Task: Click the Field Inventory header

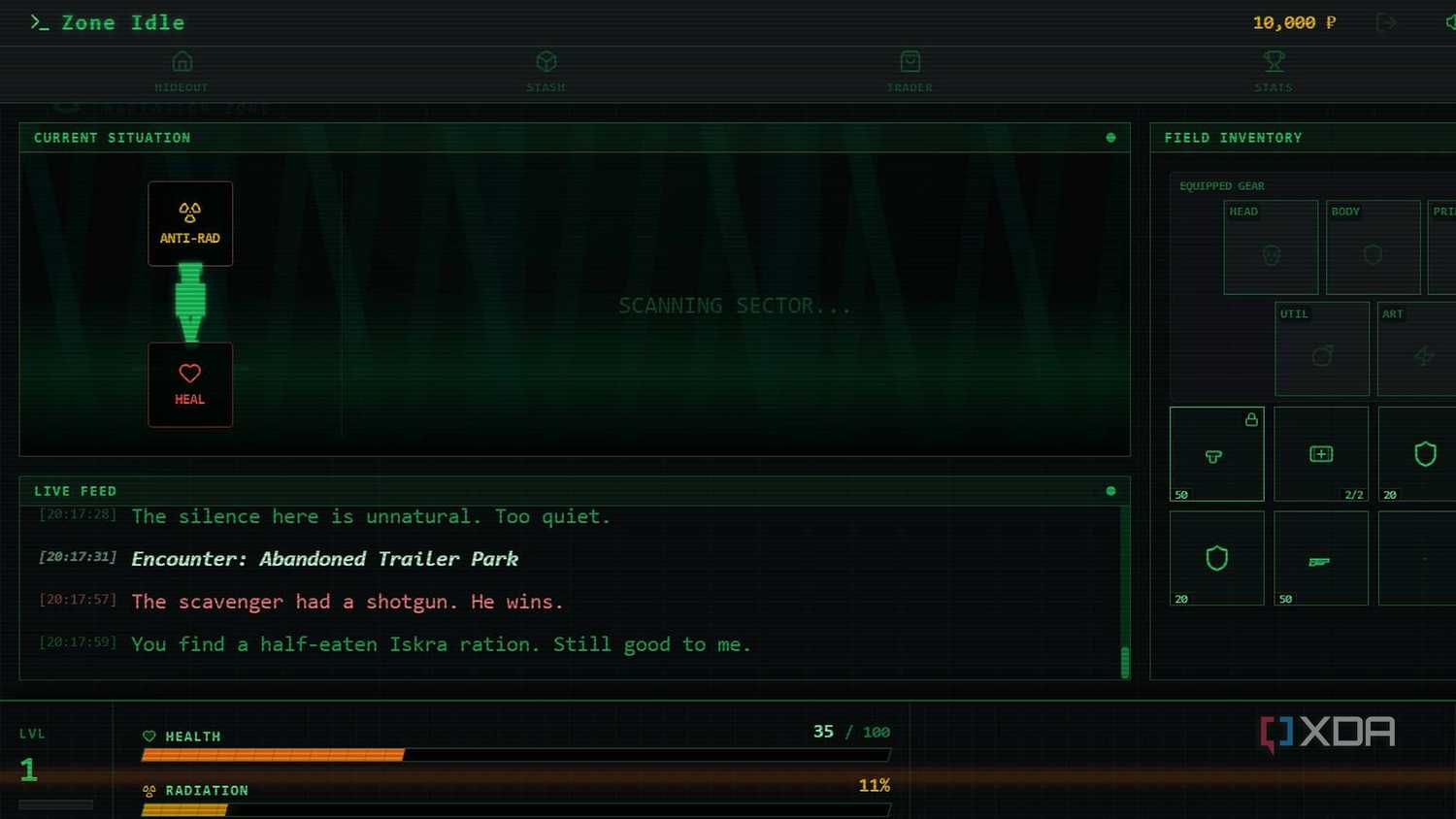Action: [1233, 138]
